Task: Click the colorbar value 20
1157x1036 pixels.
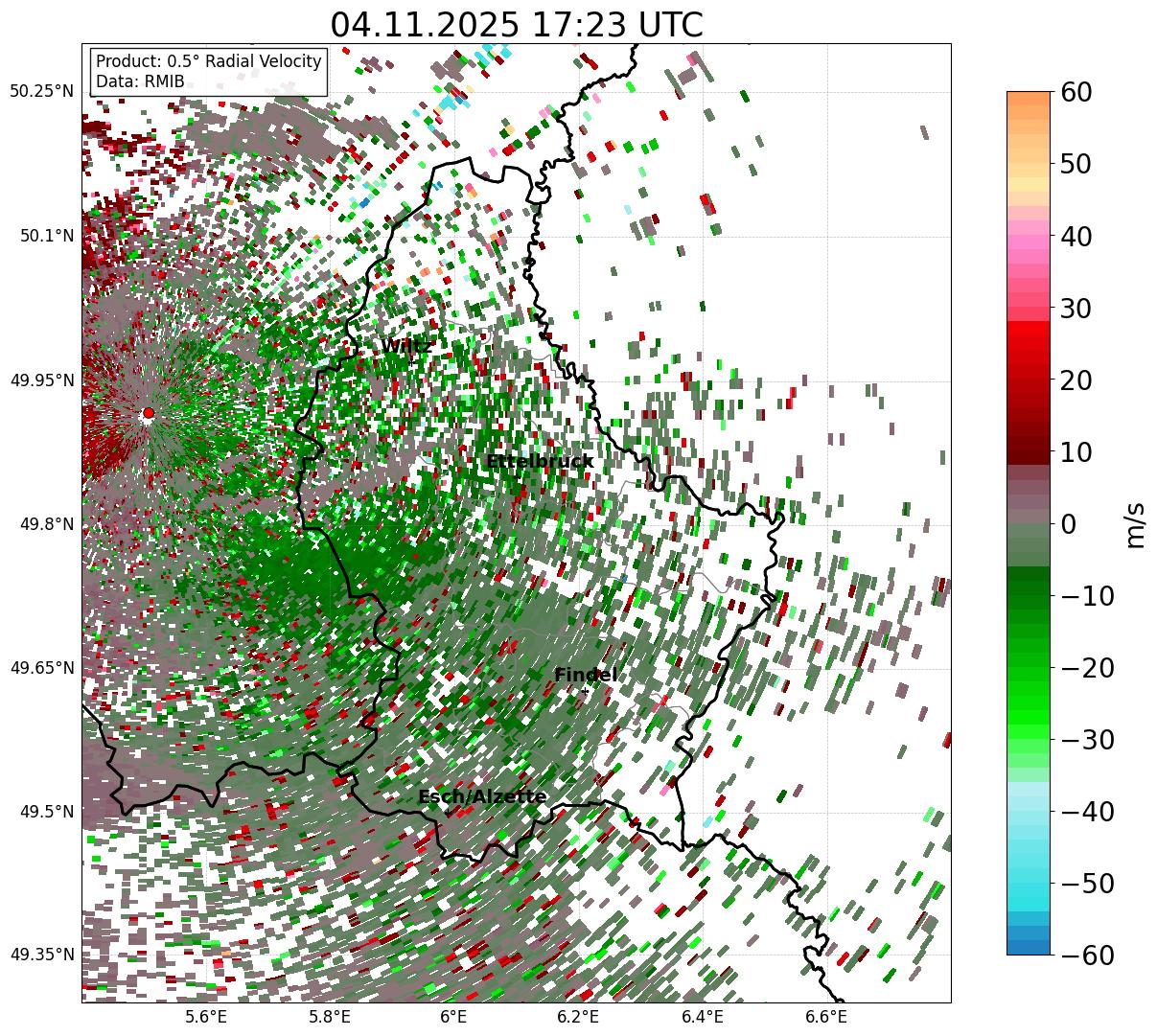Action: [1075, 380]
